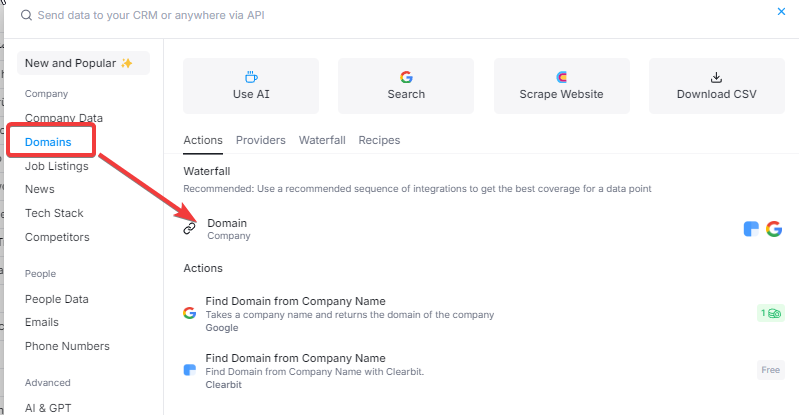Click the search magnifier icon in the top bar
The width and height of the screenshot is (799, 415).
coord(25,16)
